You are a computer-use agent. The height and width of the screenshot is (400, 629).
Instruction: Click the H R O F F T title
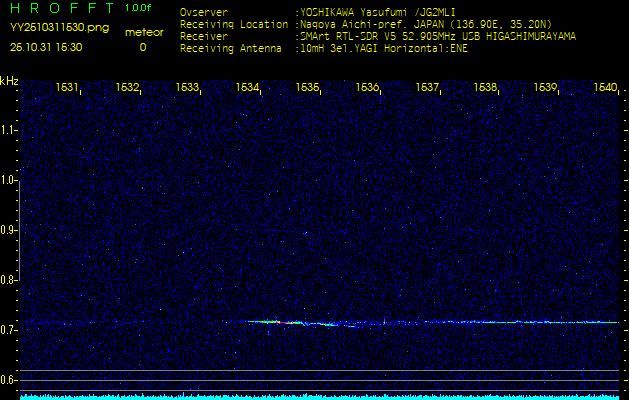(62, 8)
